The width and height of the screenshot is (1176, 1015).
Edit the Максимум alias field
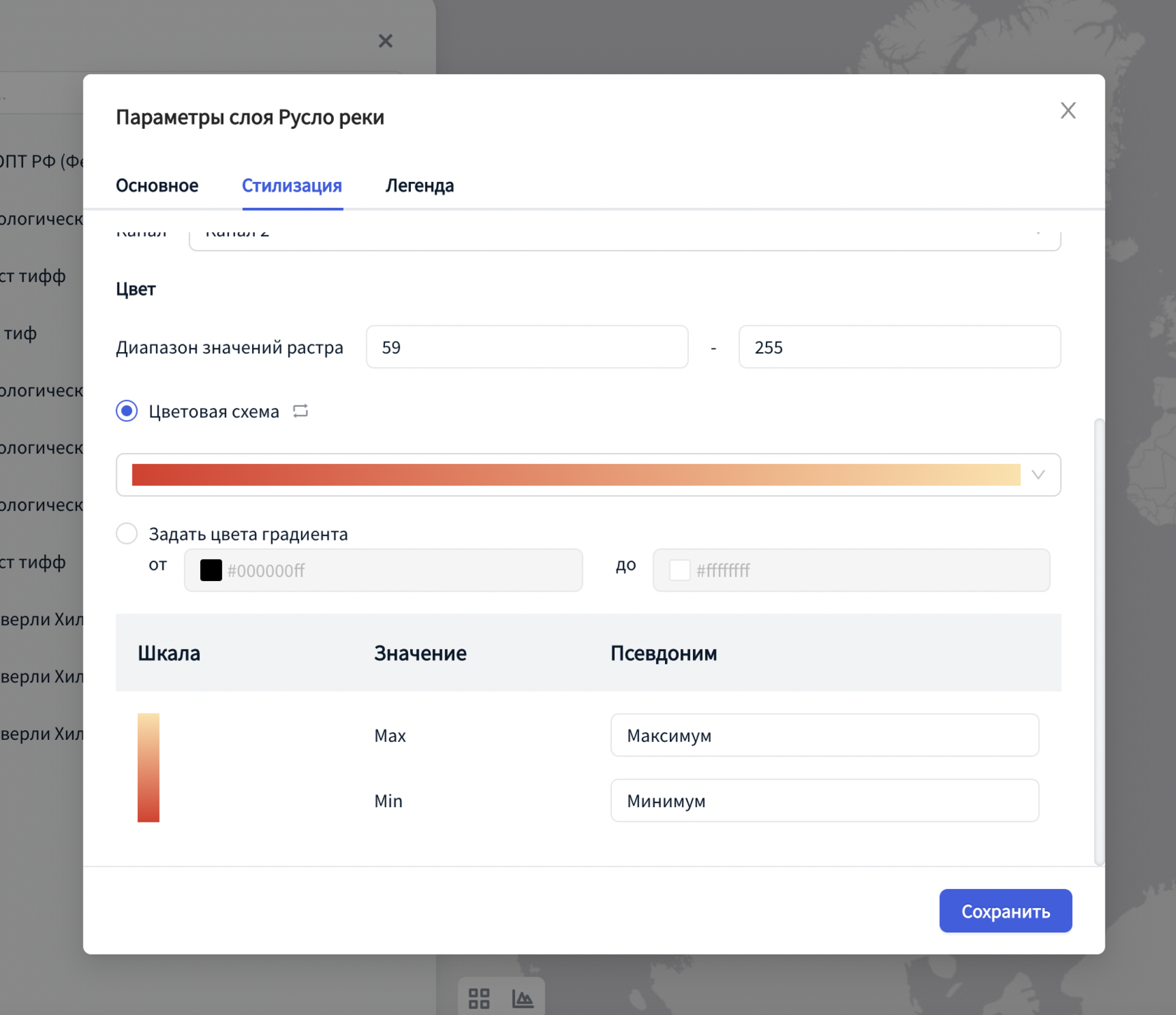[824, 736]
